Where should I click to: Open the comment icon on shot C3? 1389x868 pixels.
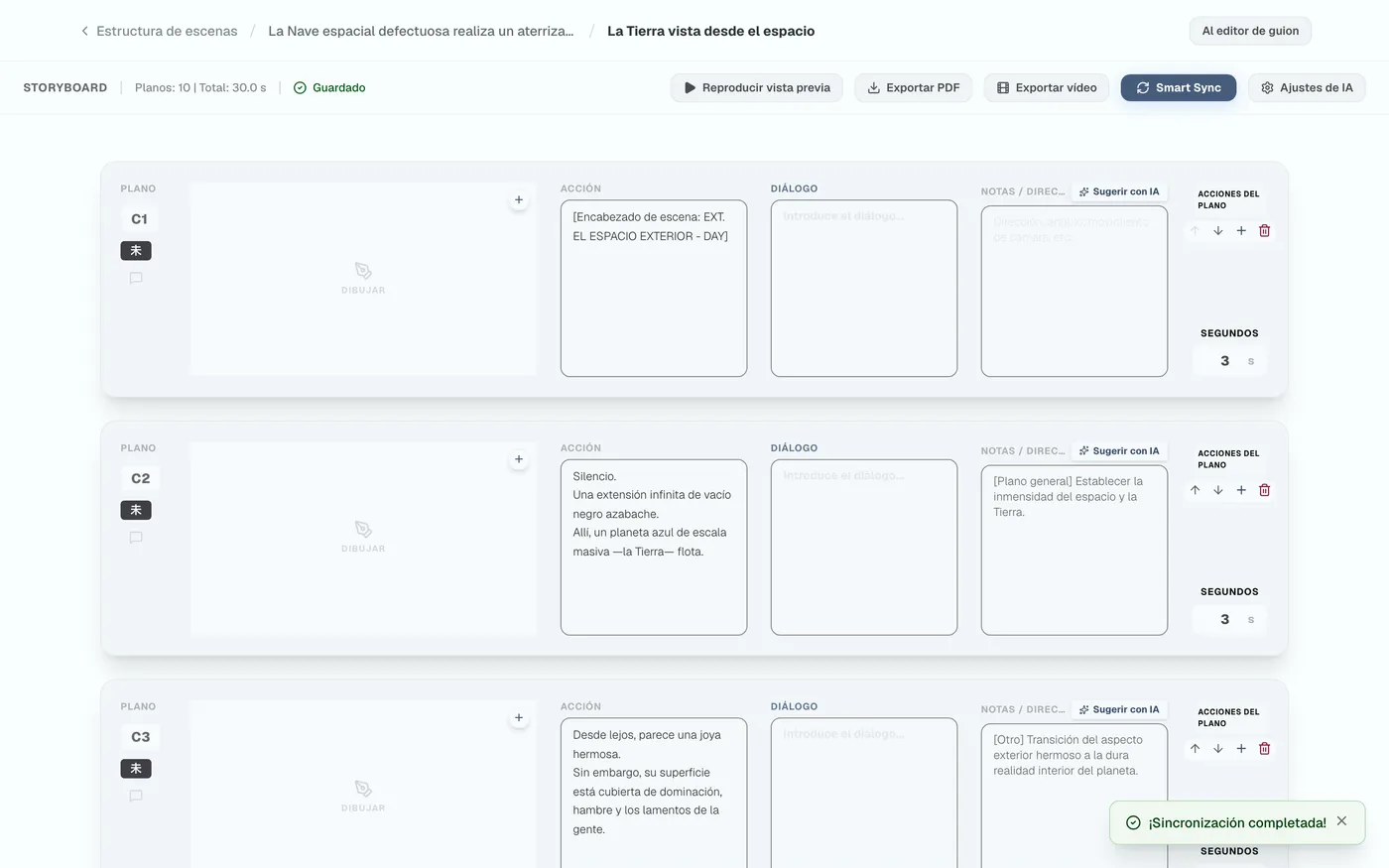pos(136,796)
